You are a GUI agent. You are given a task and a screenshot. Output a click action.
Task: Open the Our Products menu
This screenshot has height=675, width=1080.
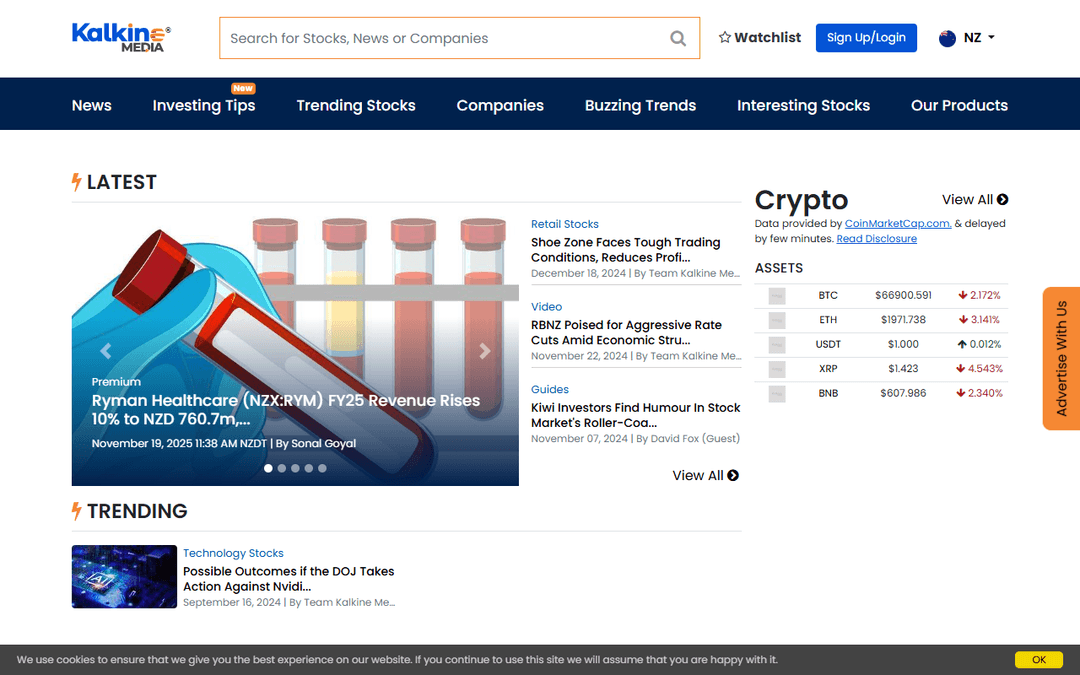pos(959,105)
